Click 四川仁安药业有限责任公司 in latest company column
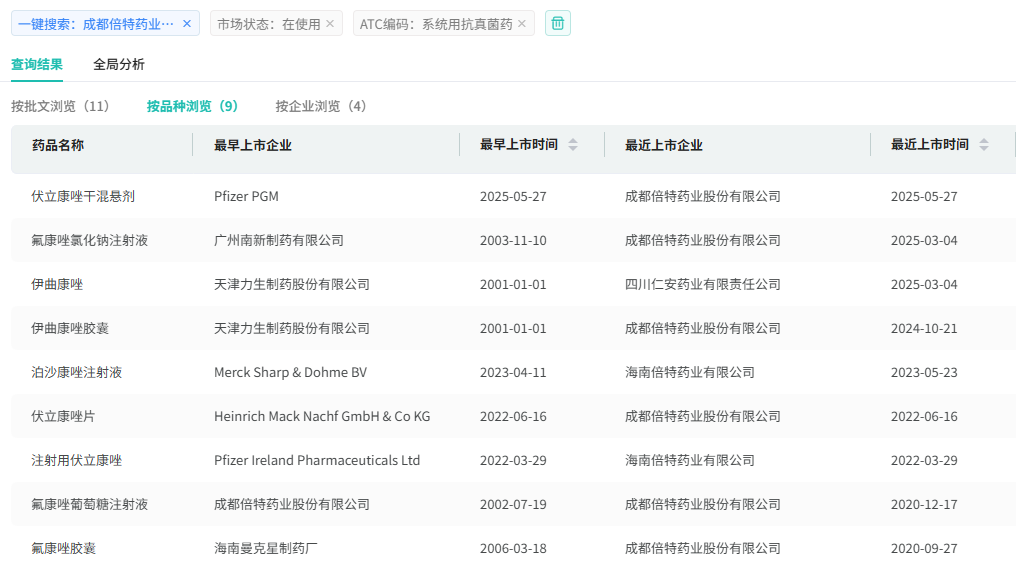The height and width of the screenshot is (566, 1016). point(702,284)
